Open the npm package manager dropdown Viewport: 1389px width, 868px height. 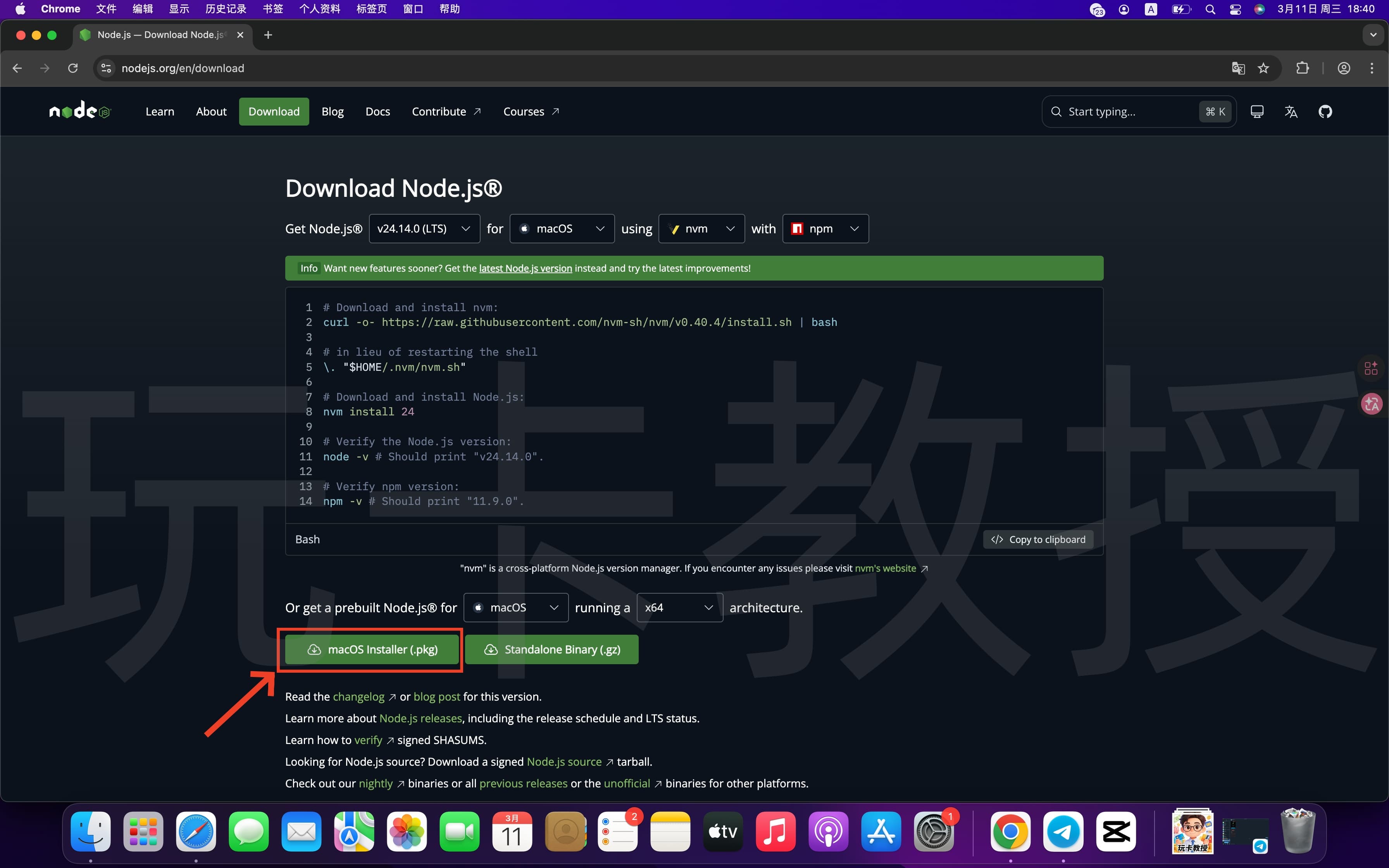coord(825,228)
